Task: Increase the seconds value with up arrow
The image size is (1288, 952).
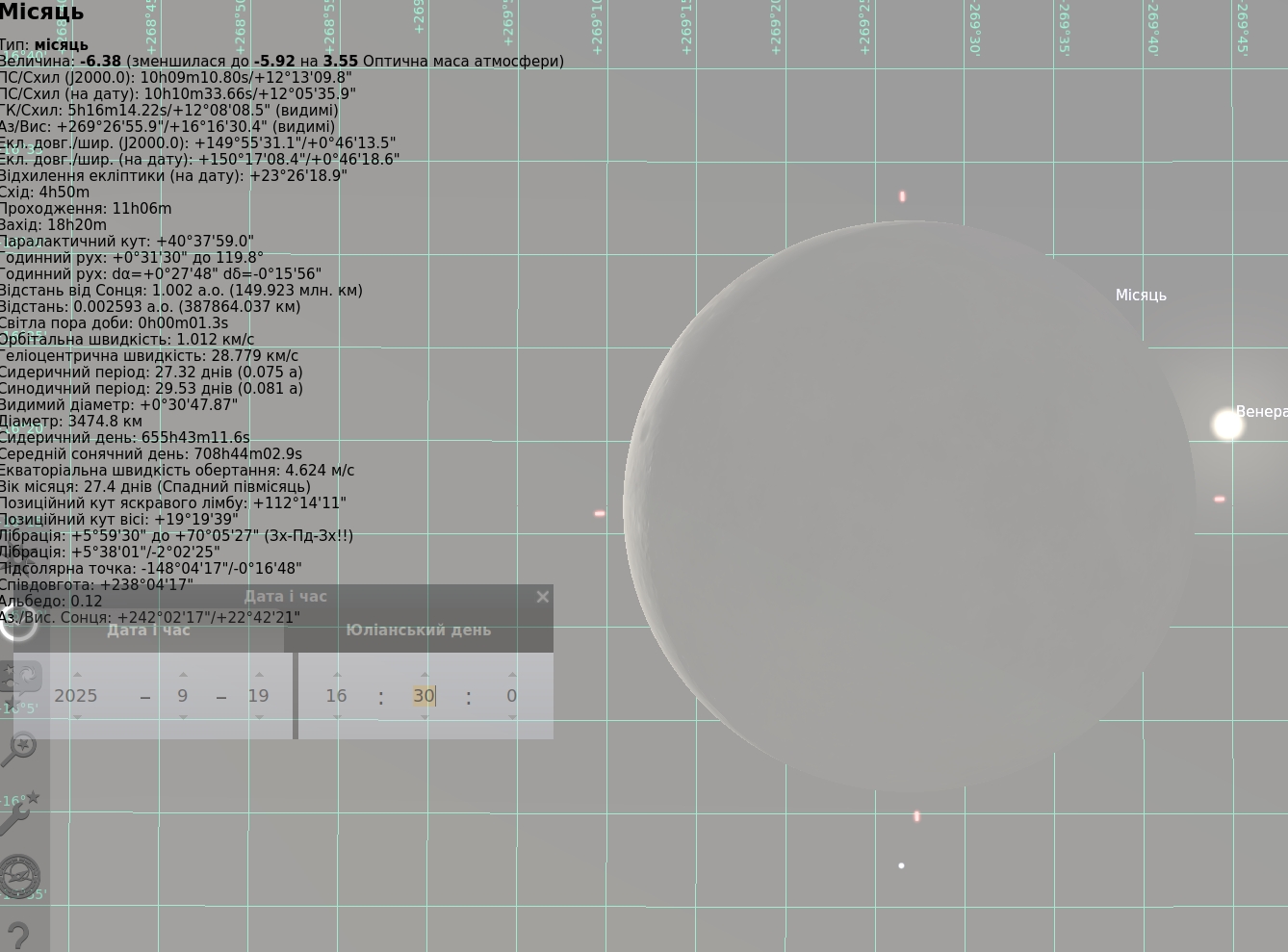Action: pyautogui.click(x=512, y=675)
